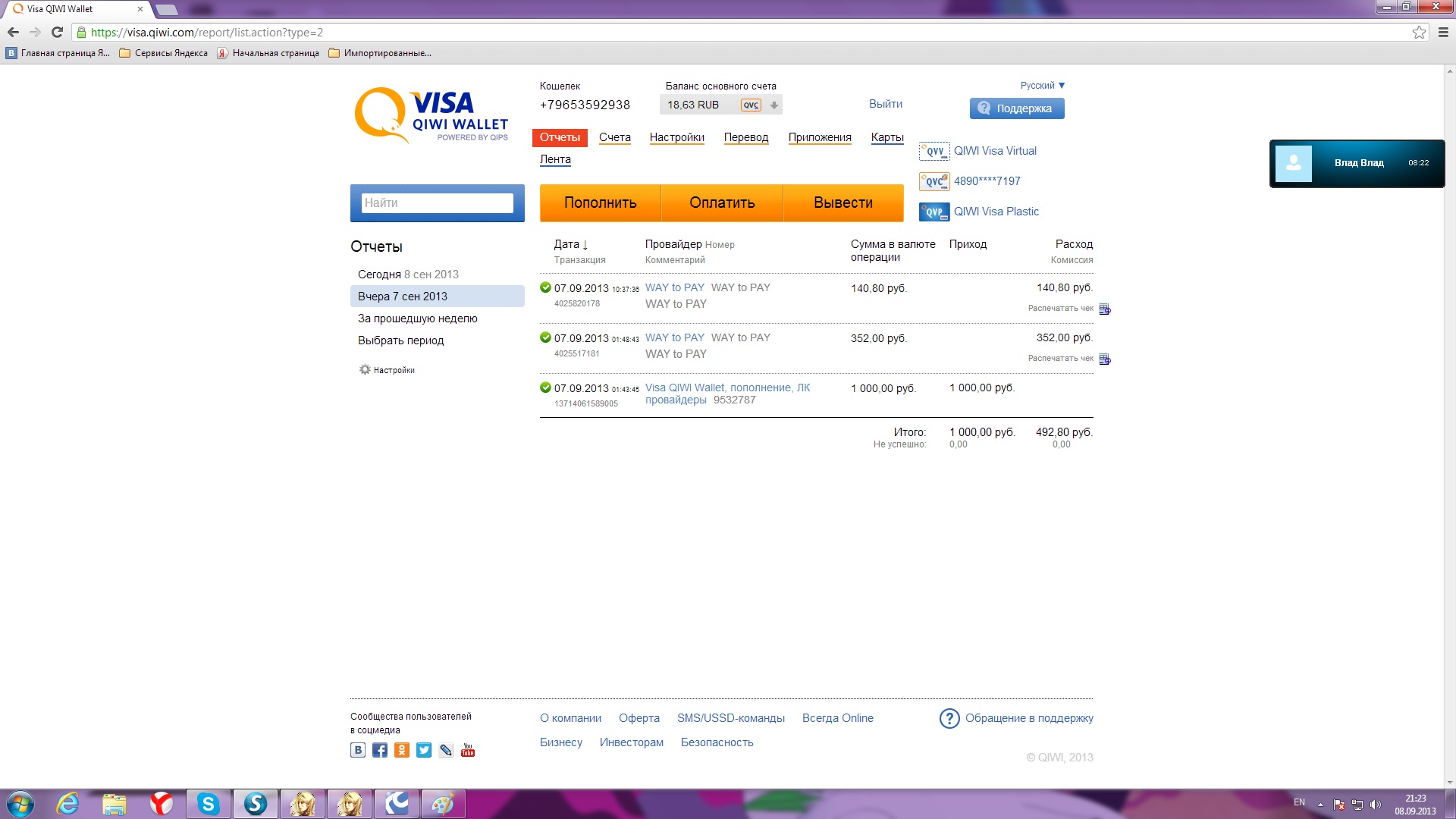1456x819 pixels.
Task: Open the Отчеты tab
Action: click(x=560, y=137)
